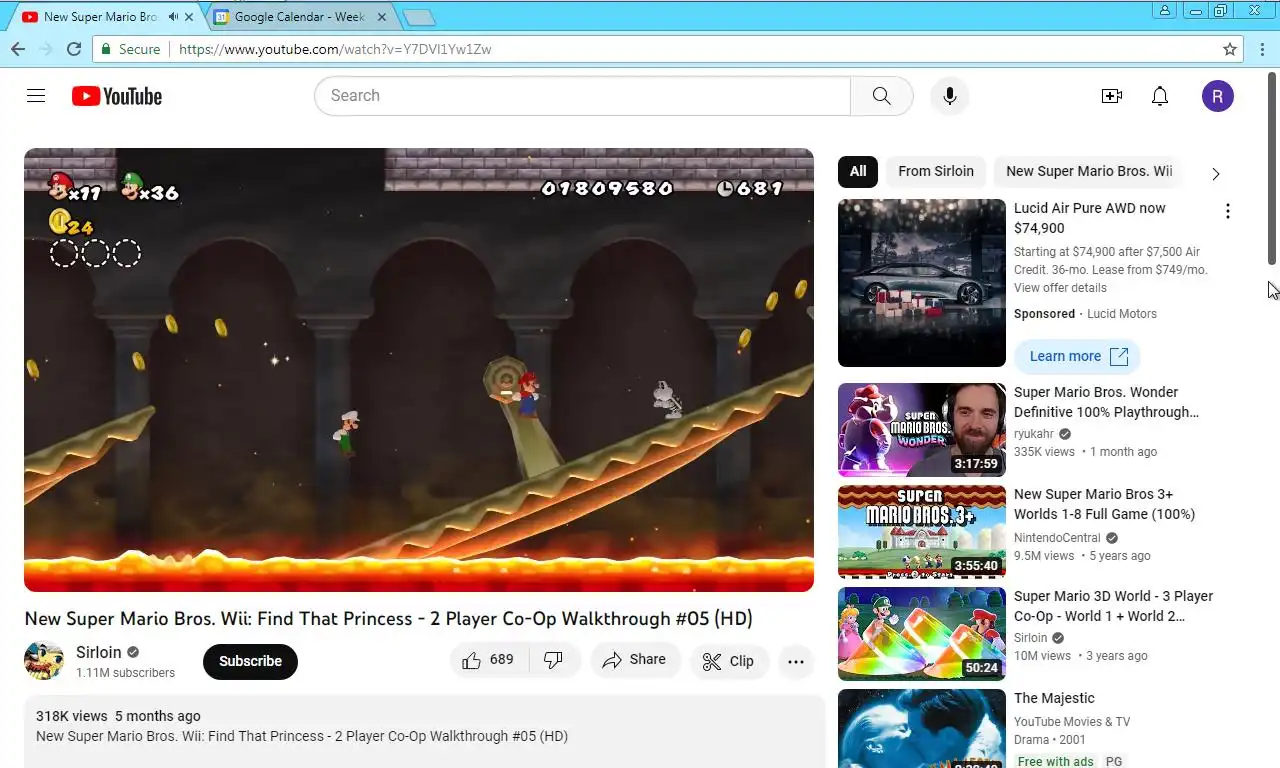The height and width of the screenshot is (768, 1280).
Task: Click the Mario video player
Action: [419, 370]
